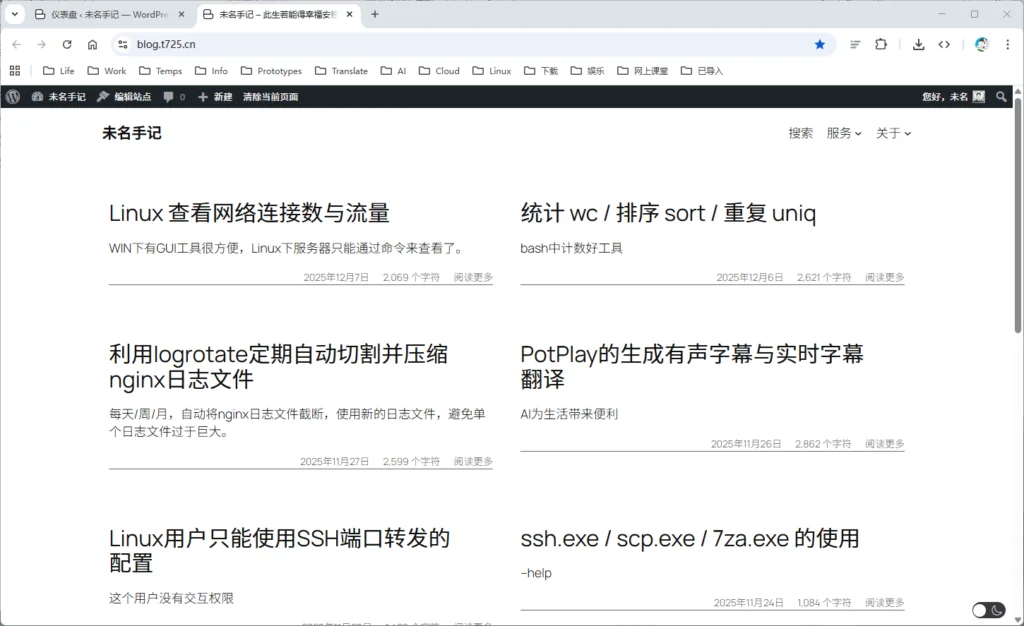Click the WordPress logo in admin bar

coord(12,97)
